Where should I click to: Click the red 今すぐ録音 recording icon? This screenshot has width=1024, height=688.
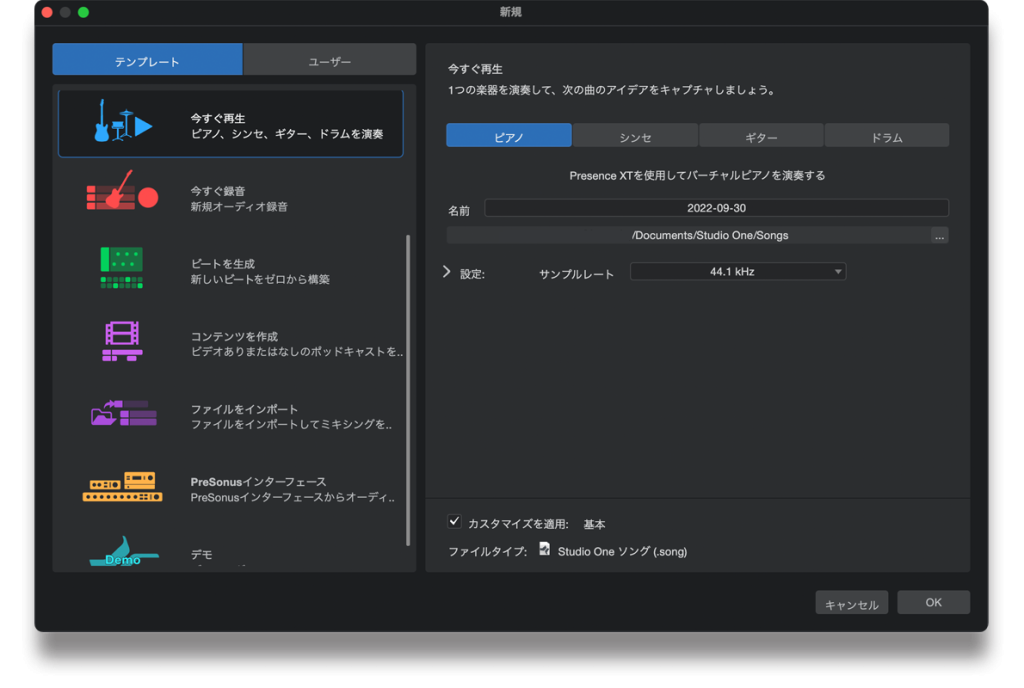122,195
